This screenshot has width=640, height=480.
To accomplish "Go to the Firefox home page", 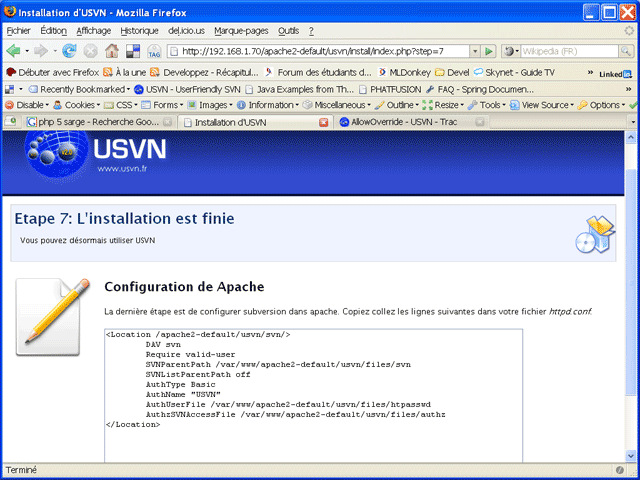I will point(111,51).
